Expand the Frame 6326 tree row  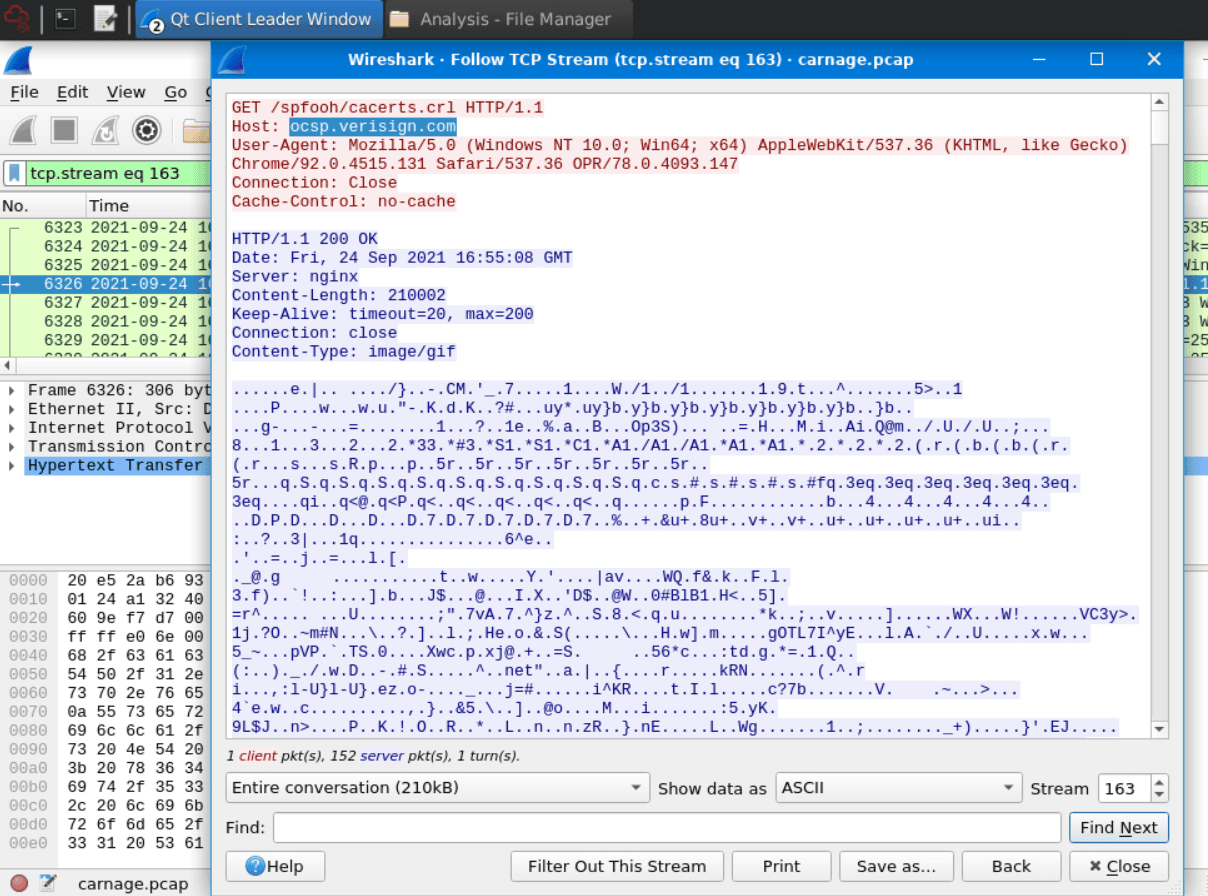(x=11, y=390)
